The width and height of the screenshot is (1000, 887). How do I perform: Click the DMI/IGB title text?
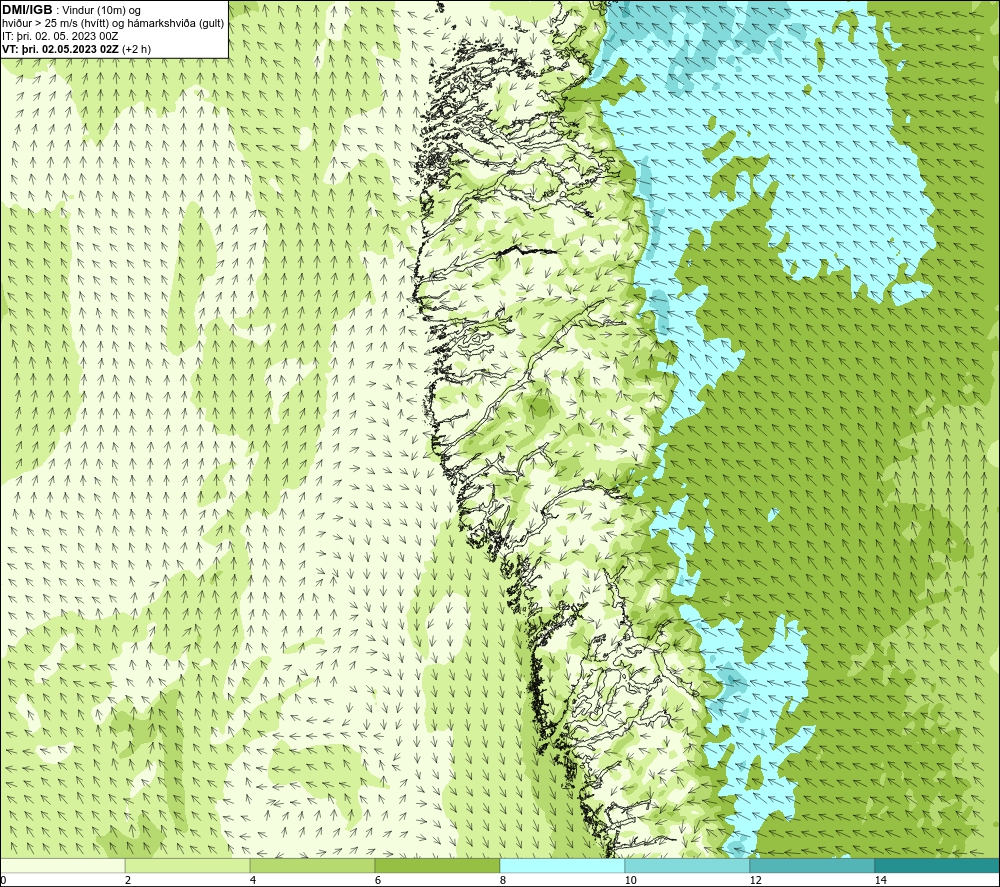(27, 10)
